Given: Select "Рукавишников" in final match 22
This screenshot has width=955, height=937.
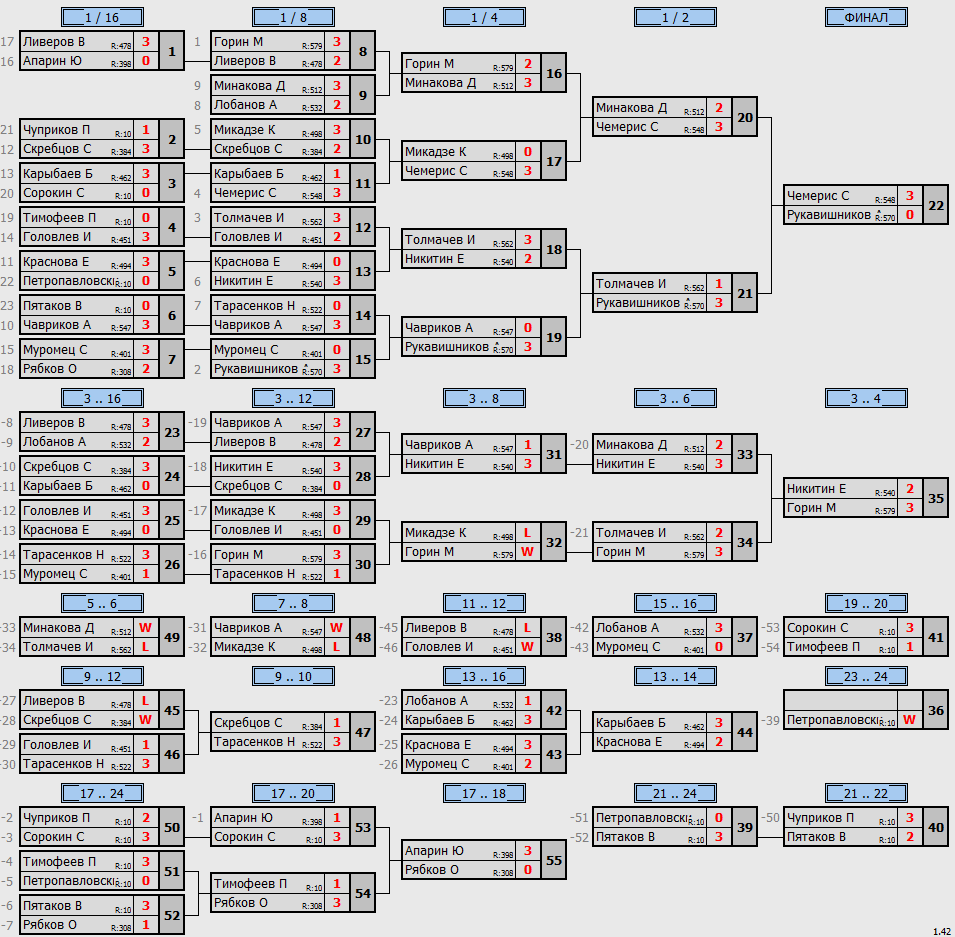Looking at the screenshot, I should [828, 215].
